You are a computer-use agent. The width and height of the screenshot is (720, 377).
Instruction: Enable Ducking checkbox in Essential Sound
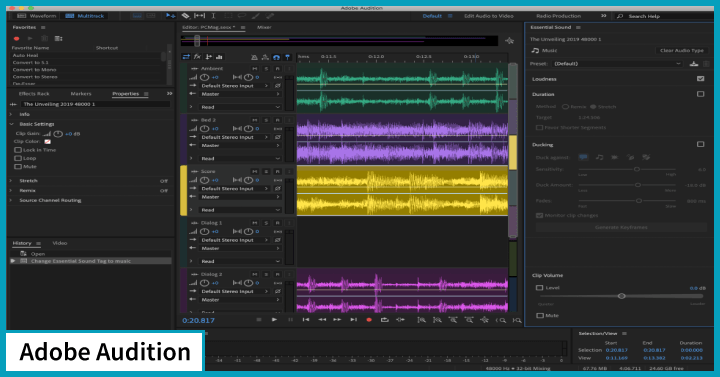coord(700,144)
